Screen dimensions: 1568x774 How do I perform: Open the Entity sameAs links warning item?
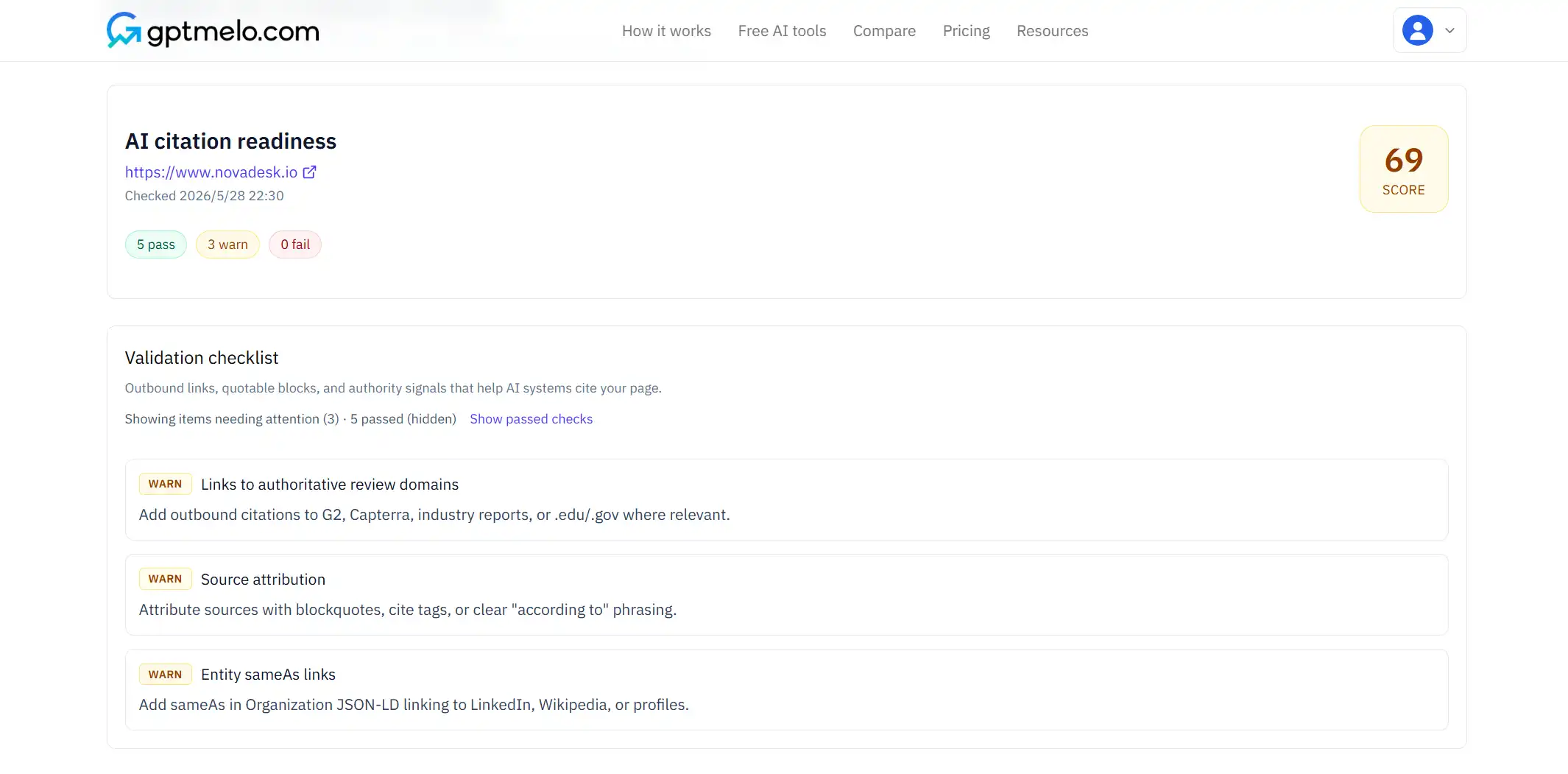[786, 689]
